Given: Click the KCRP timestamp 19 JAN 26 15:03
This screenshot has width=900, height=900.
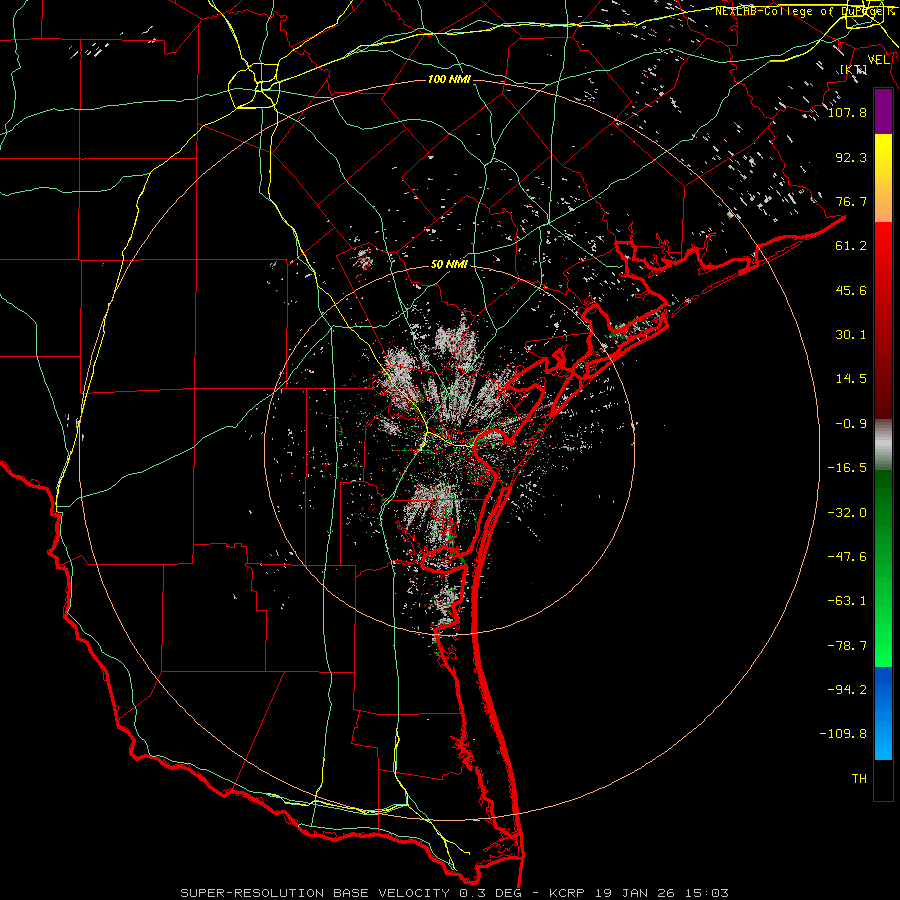Looking at the screenshot, I should click(x=639, y=893).
